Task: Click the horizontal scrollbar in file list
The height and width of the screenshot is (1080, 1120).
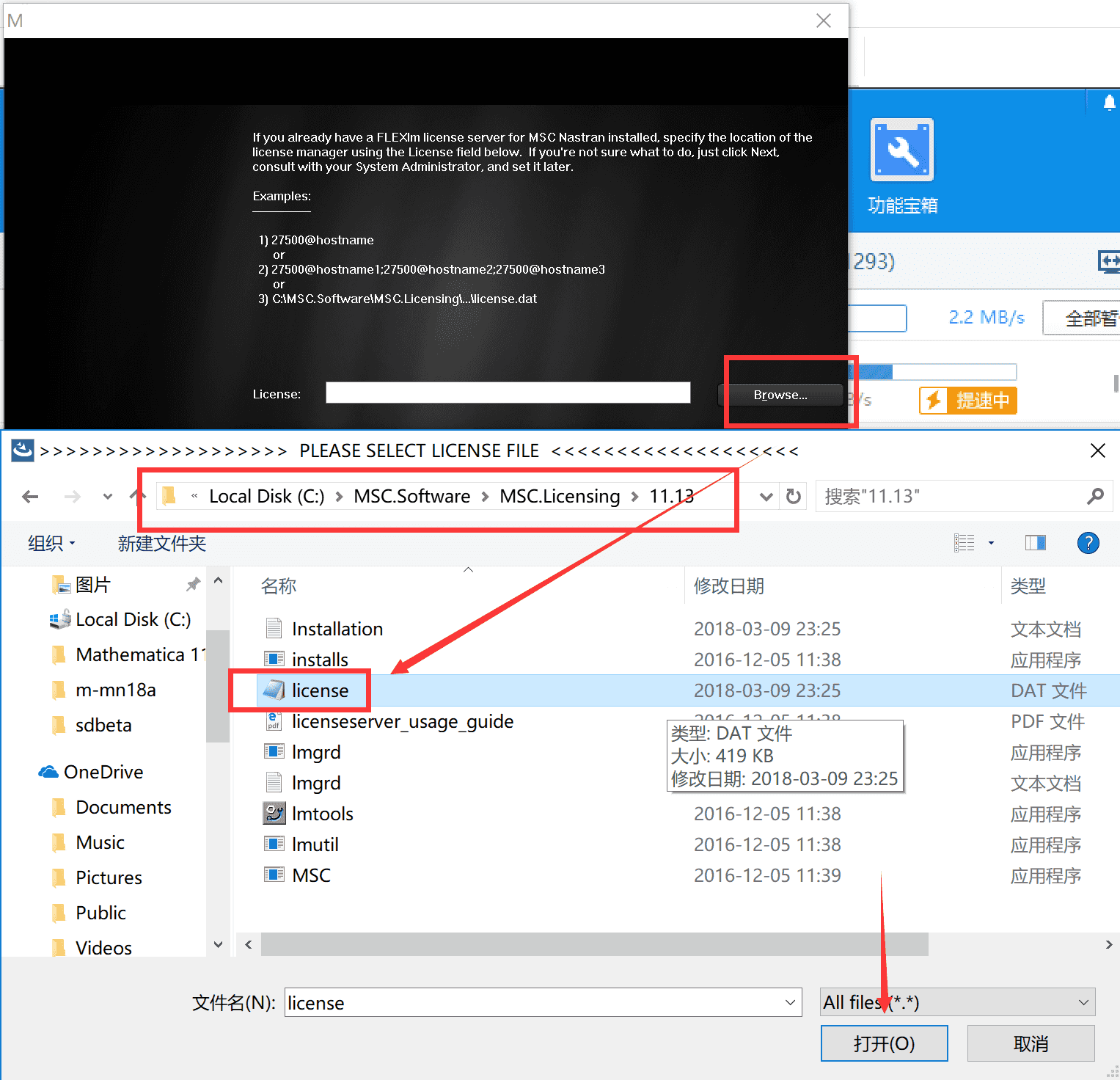Action: (594, 944)
